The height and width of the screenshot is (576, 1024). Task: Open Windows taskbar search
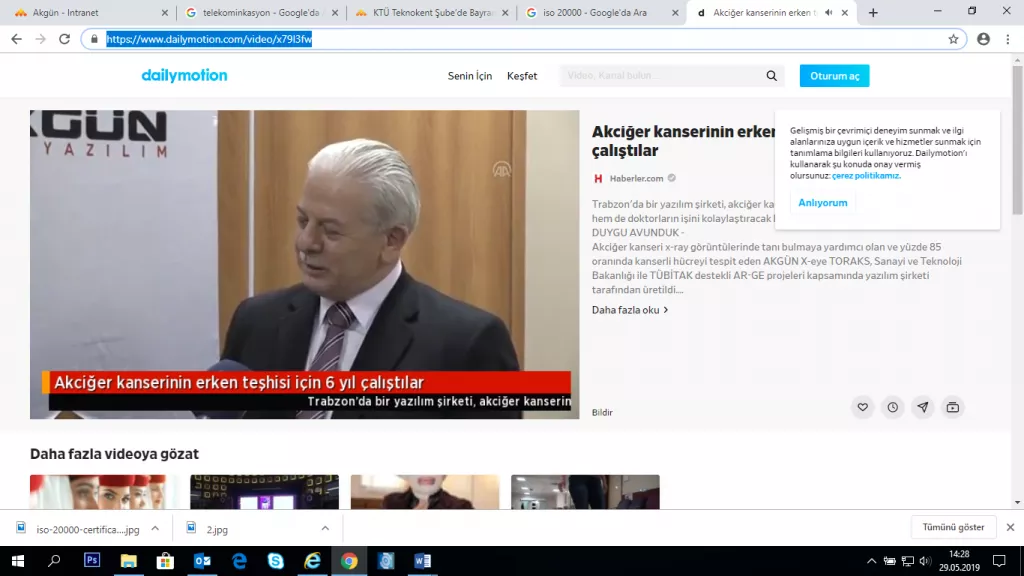[x=54, y=561]
